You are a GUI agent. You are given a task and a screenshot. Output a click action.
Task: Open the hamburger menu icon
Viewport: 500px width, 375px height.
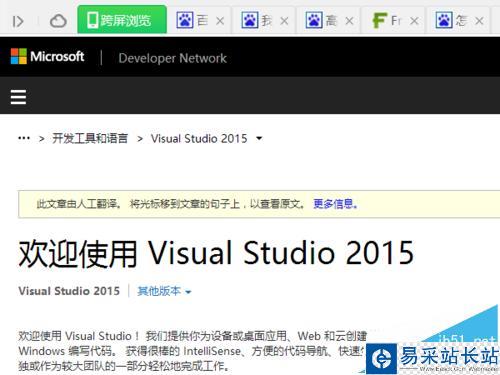(18, 97)
